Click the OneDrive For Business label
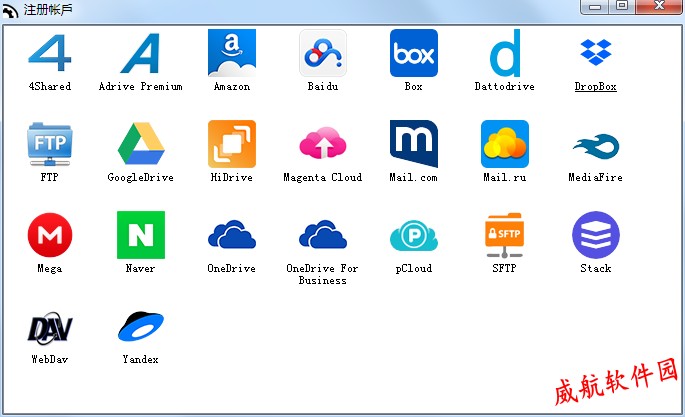685x417 pixels. coord(322,274)
